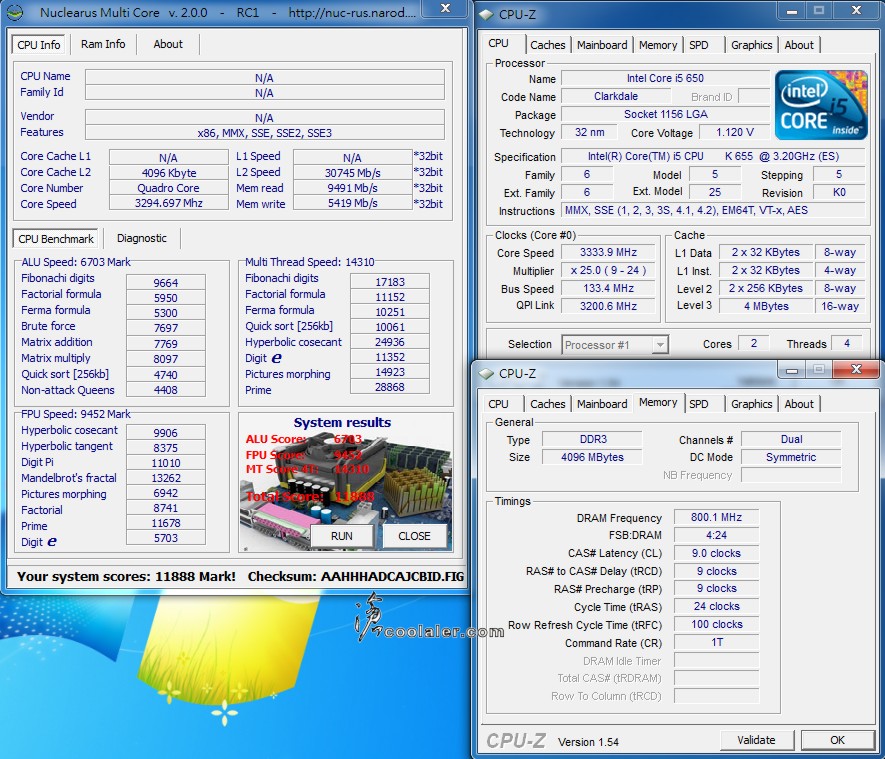This screenshot has width=885, height=759.
Task: Close the Nuclearus Multi Core window
Action: [445, 8]
